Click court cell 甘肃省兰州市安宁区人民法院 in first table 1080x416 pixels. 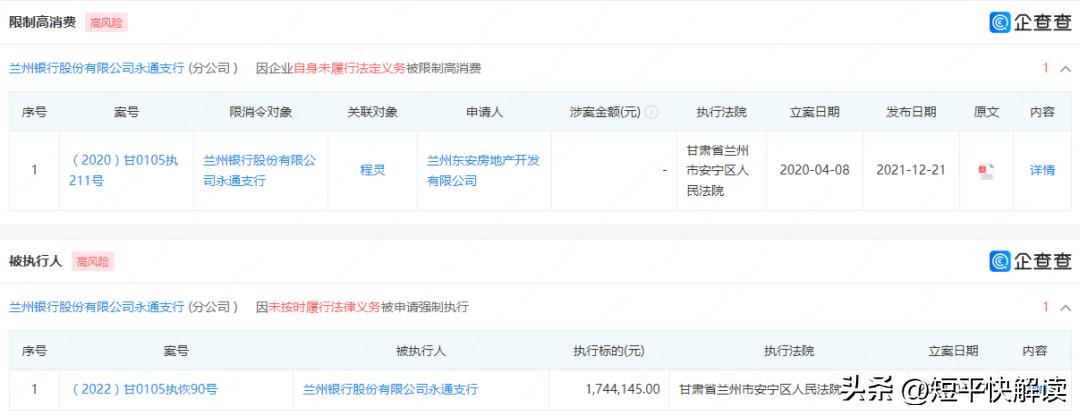(x=717, y=171)
